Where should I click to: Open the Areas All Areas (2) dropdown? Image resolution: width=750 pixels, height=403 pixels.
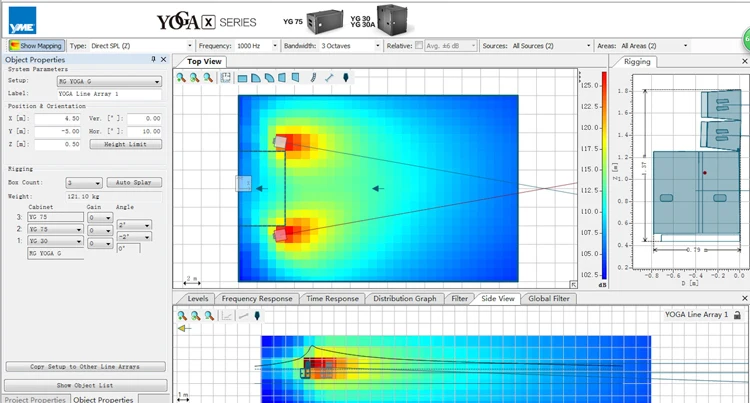pyautogui.click(x=685, y=46)
